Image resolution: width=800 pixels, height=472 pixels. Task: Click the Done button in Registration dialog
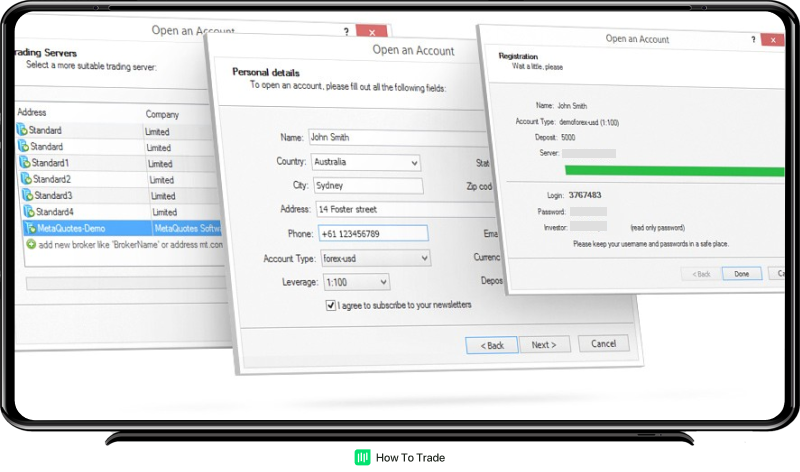[x=741, y=273]
